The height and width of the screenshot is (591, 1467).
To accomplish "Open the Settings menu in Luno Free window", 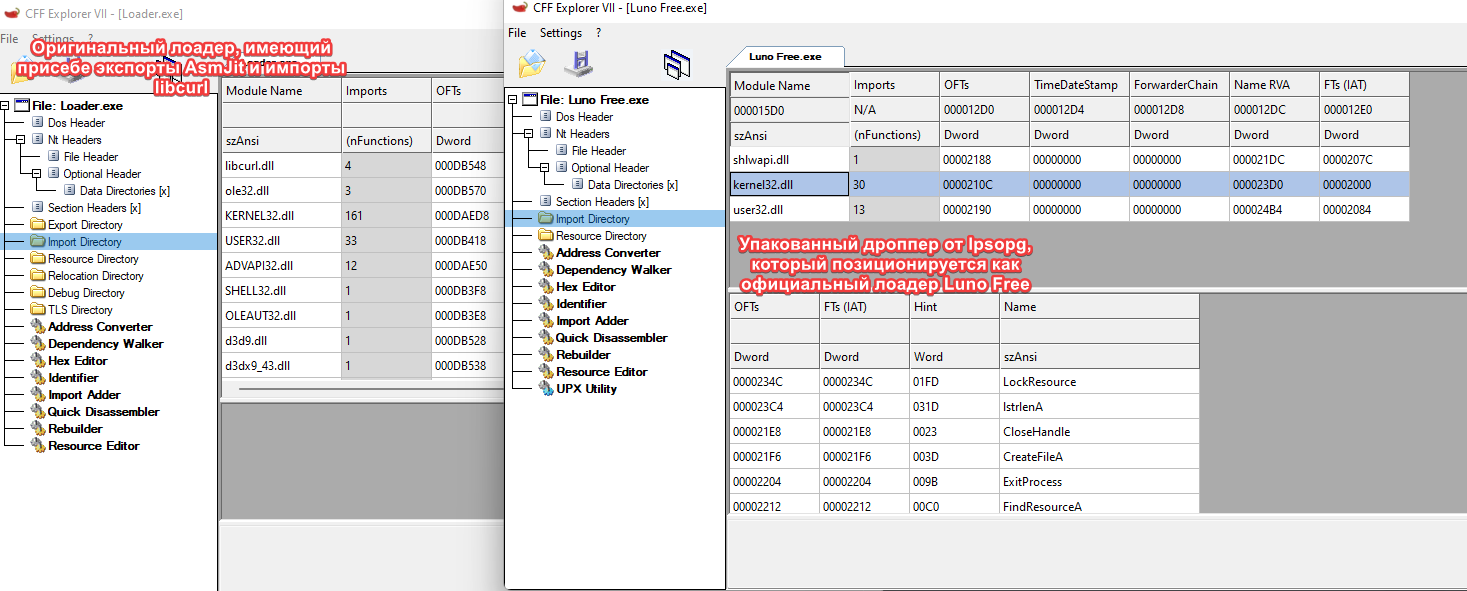I will coord(560,33).
